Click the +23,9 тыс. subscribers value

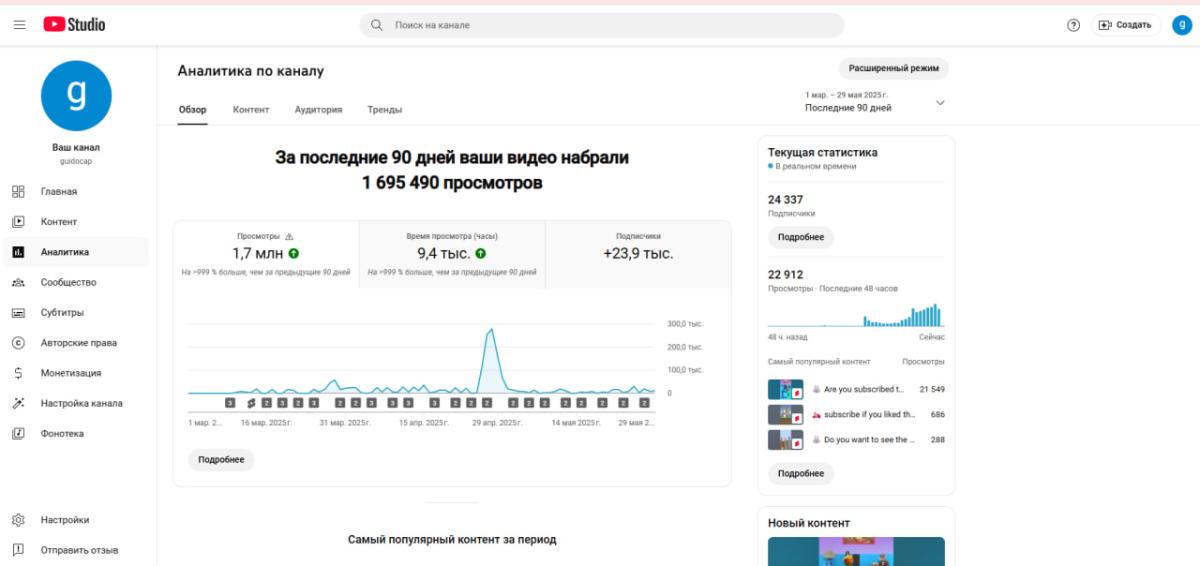(x=638, y=254)
